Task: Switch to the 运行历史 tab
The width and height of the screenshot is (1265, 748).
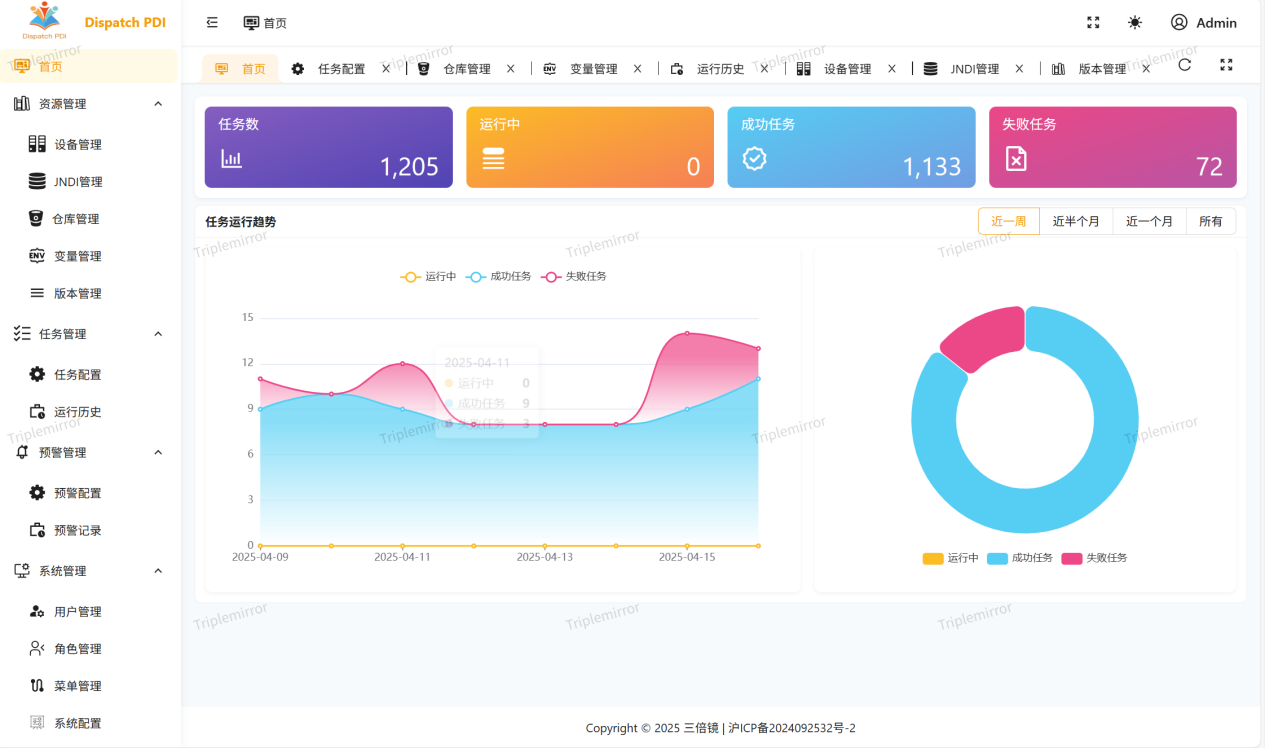Action: tap(720, 69)
